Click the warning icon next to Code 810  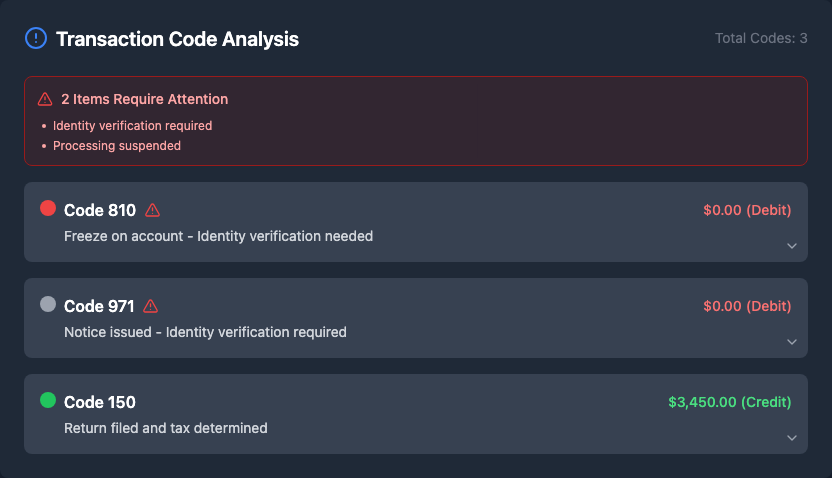[152, 210]
